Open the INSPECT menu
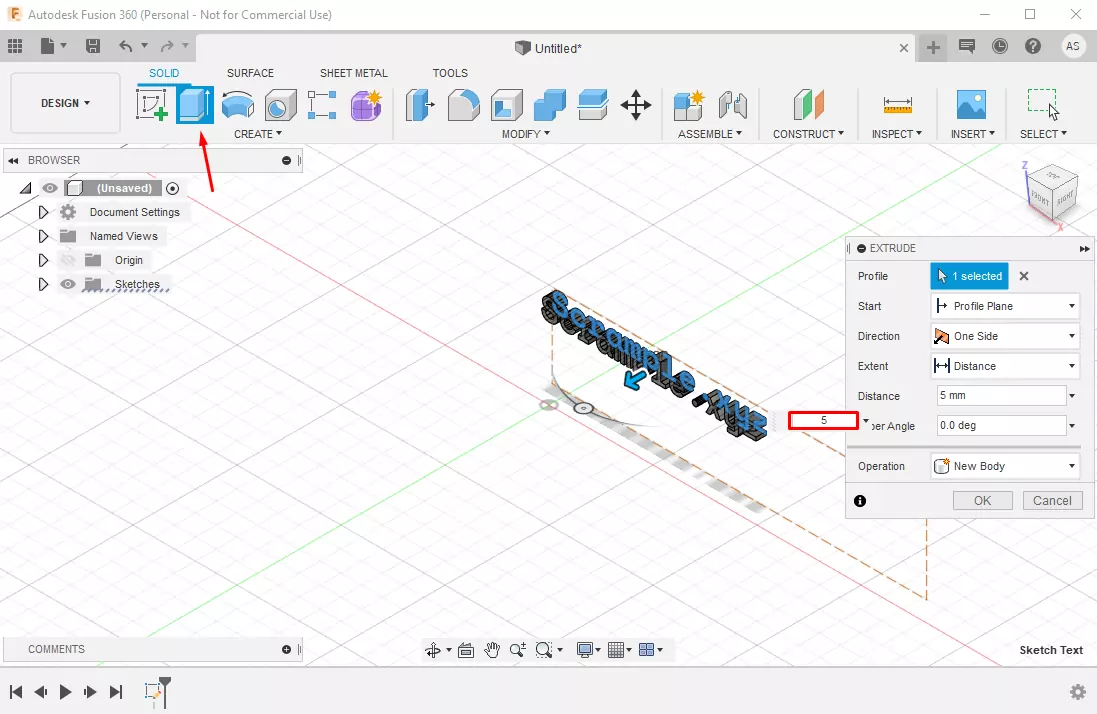 coord(896,134)
